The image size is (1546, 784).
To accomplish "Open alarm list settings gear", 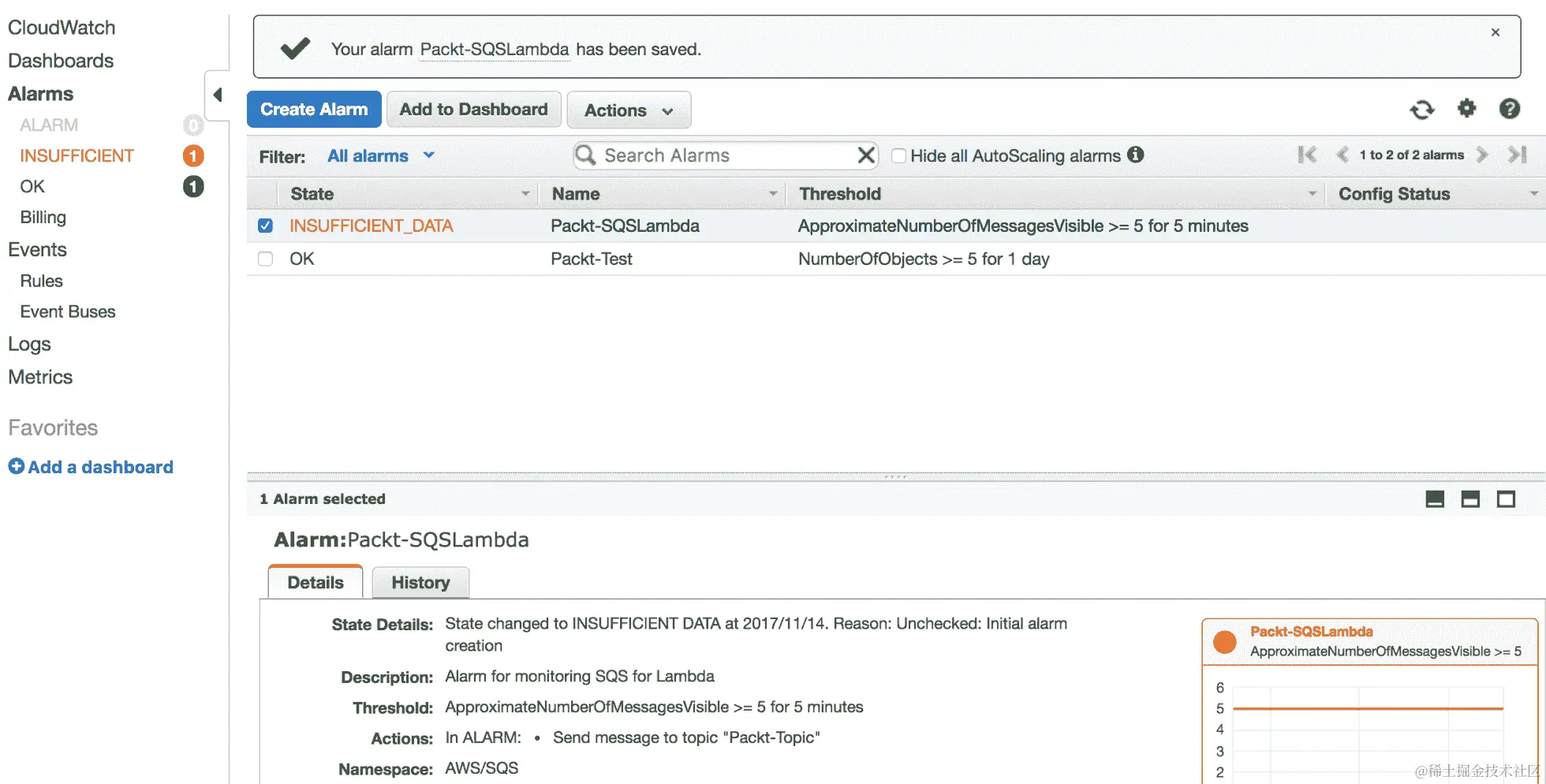I will coord(1466,108).
